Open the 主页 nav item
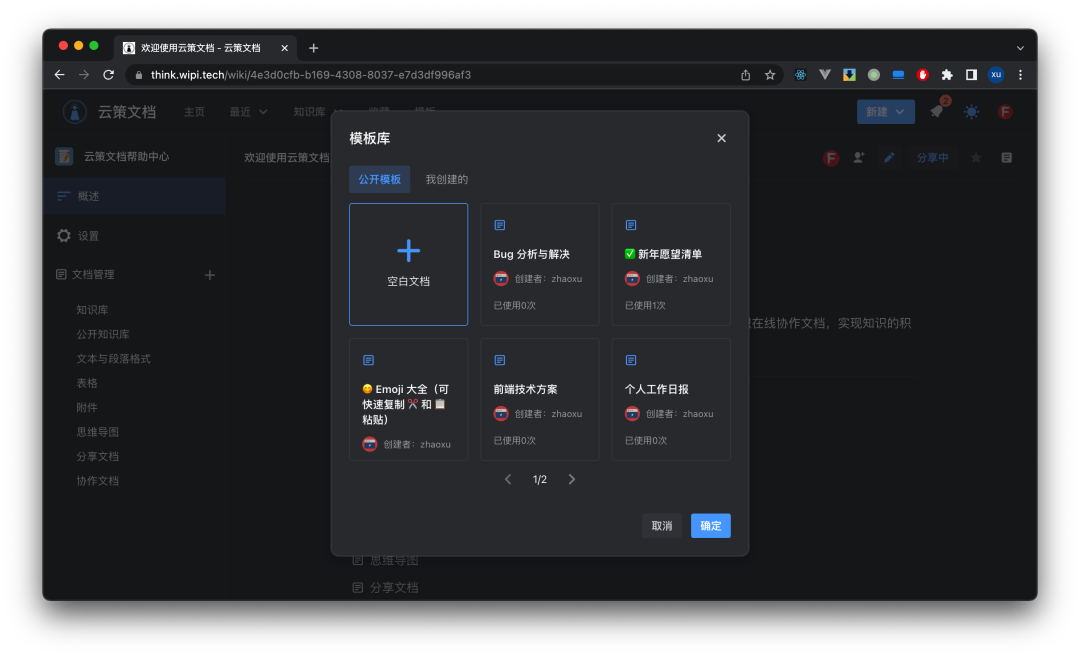 coord(194,112)
